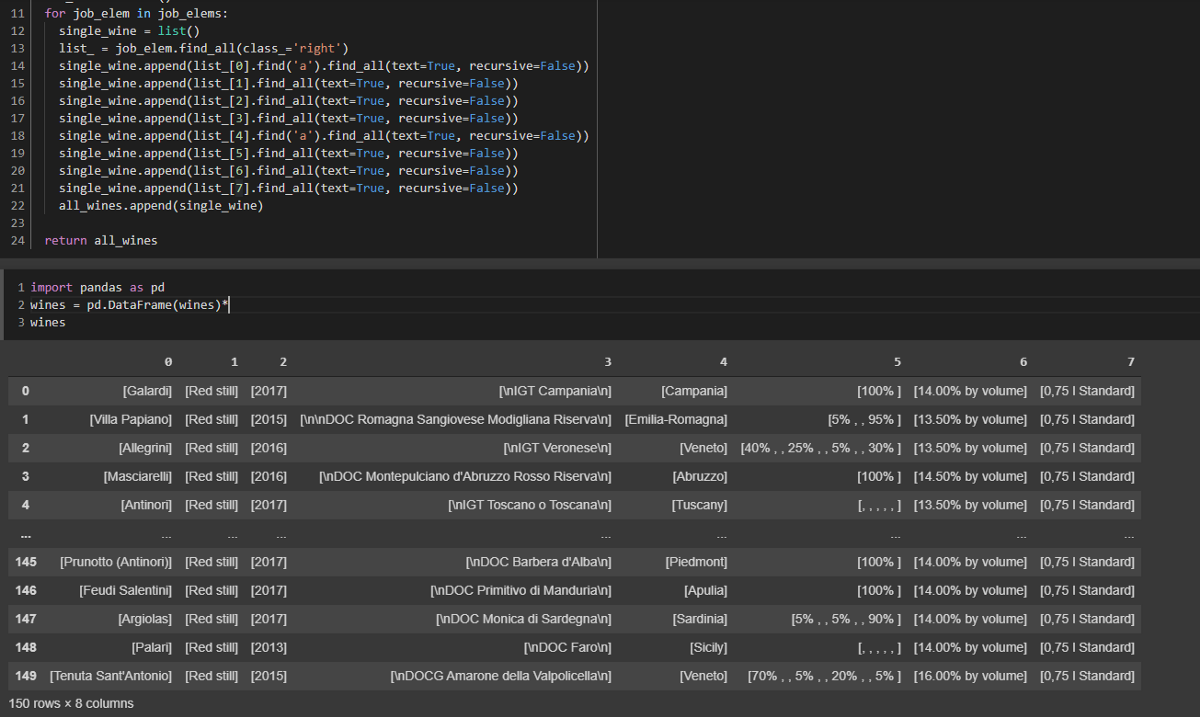The image size is (1200, 717).
Task: Click the 'all_wines.append(single_wine)' code line
Action: 161,206
